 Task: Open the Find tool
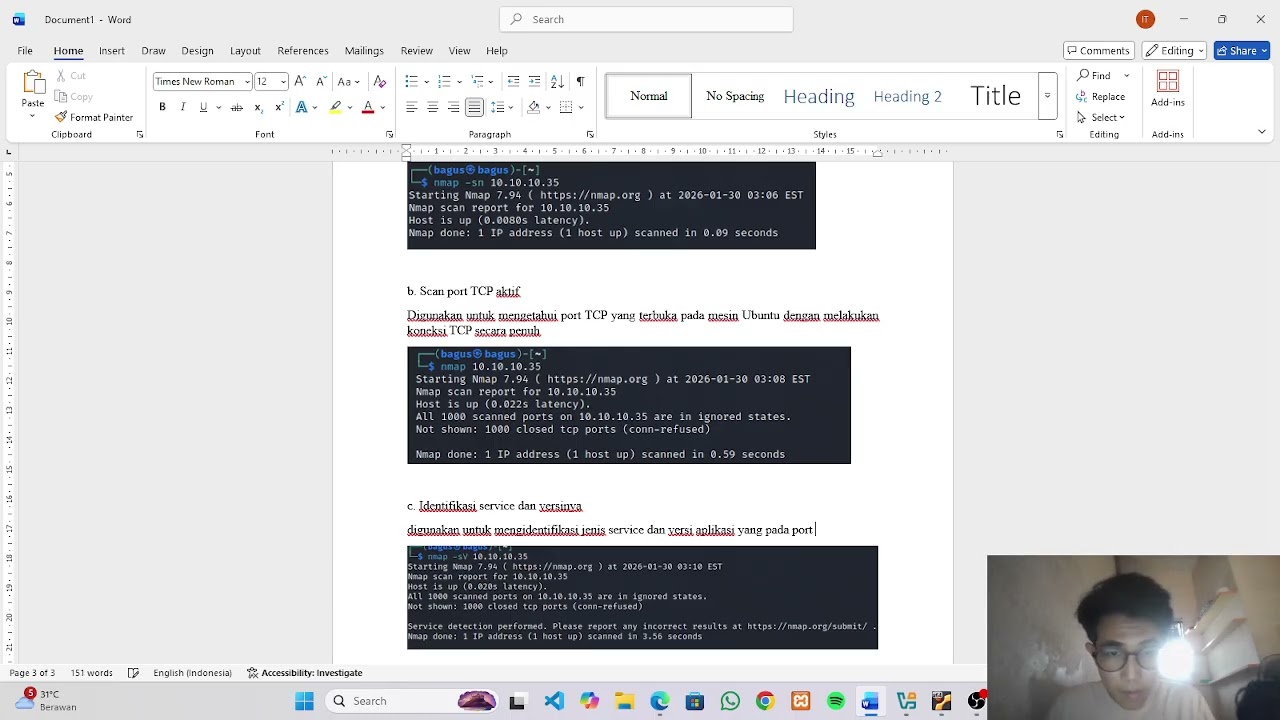(1094, 75)
